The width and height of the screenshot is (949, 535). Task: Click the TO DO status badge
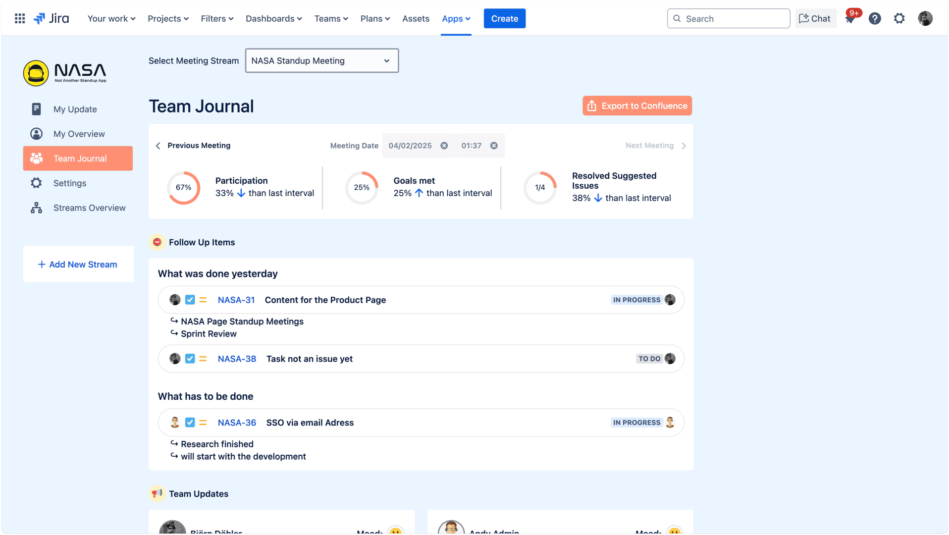649,358
